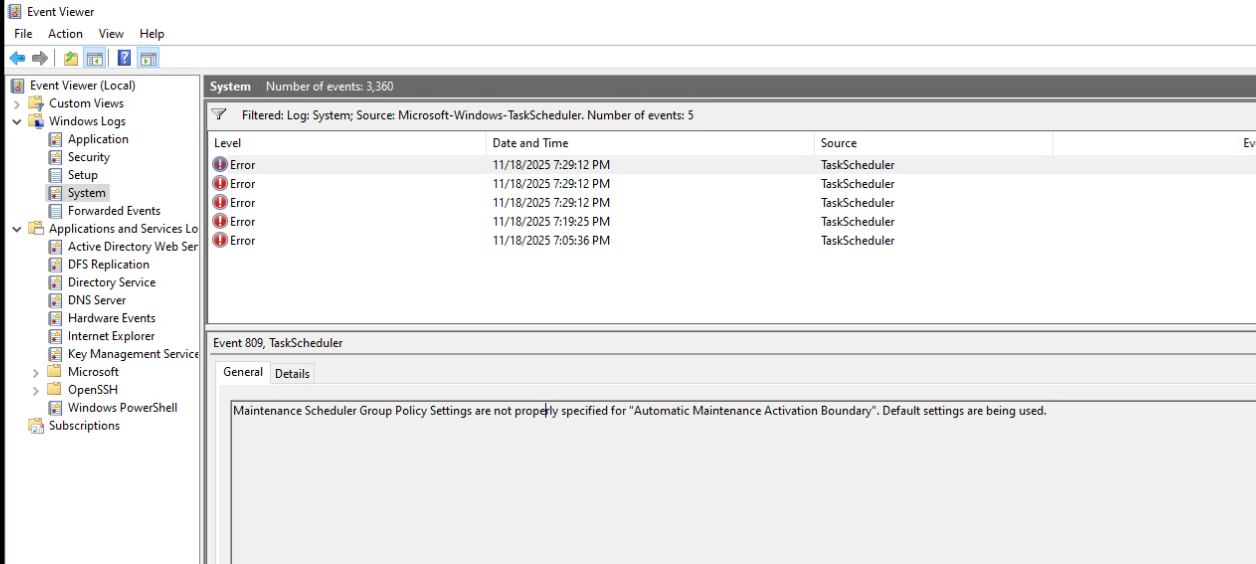Click the Application log icon
This screenshot has height=564, width=1256.
point(55,139)
